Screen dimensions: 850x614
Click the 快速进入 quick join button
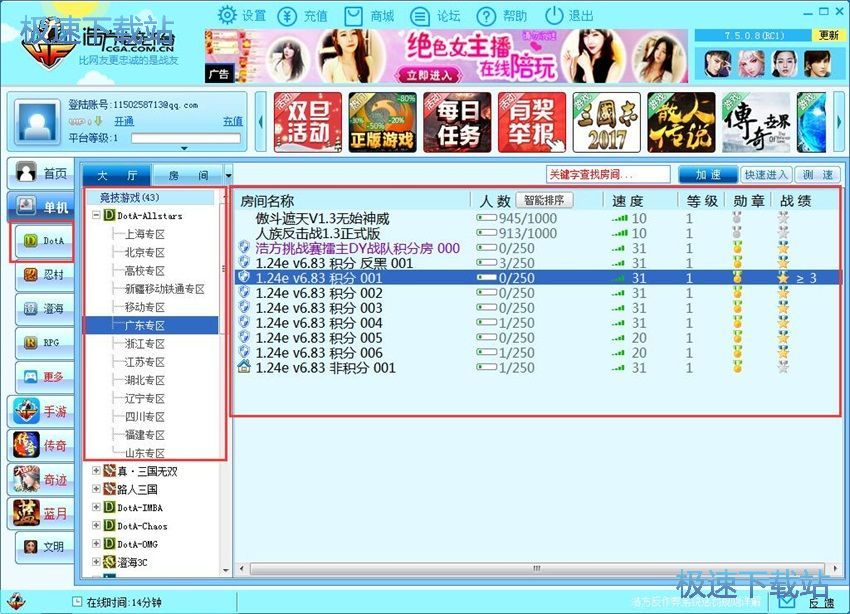[x=766, y=174]
